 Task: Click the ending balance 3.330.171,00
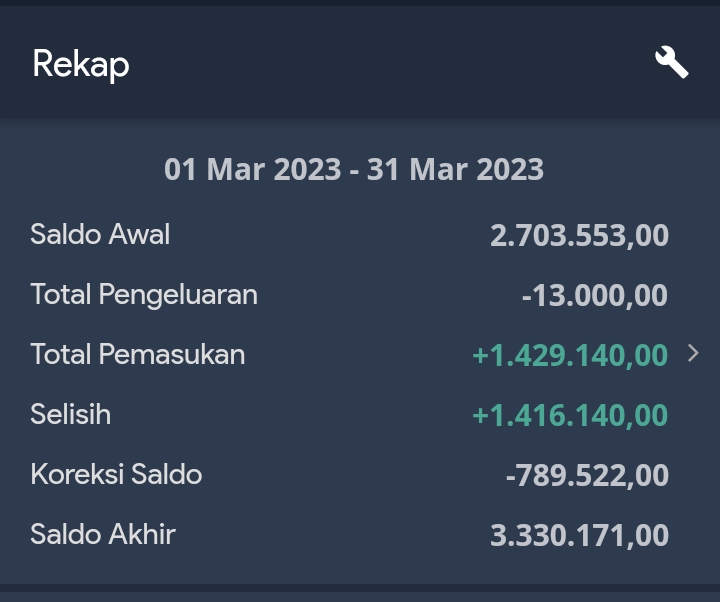coord(579,535)
